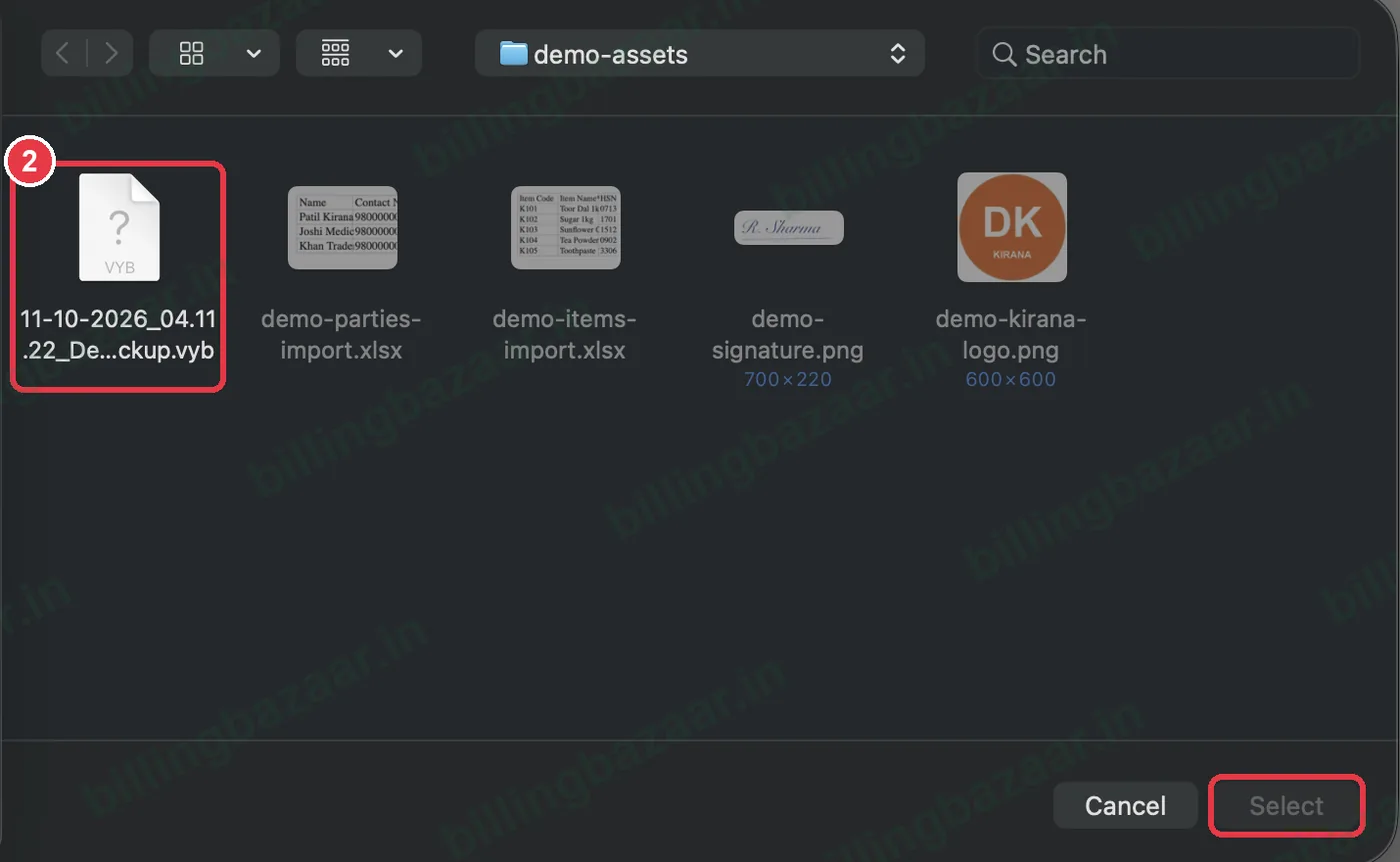This screenshot has height=862, width=1400.
Task: Go forward with the right chevron arrow
Action: pos(111,53)
